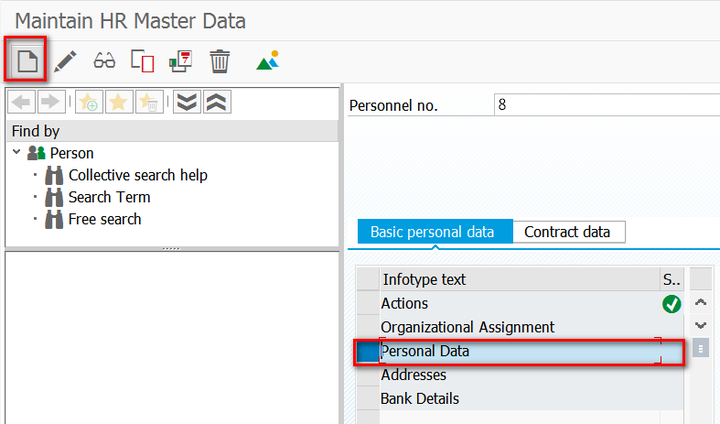Viewport: 720px width, 424px height.
Task: Click the Personnel no. input field
Action: 605,105
